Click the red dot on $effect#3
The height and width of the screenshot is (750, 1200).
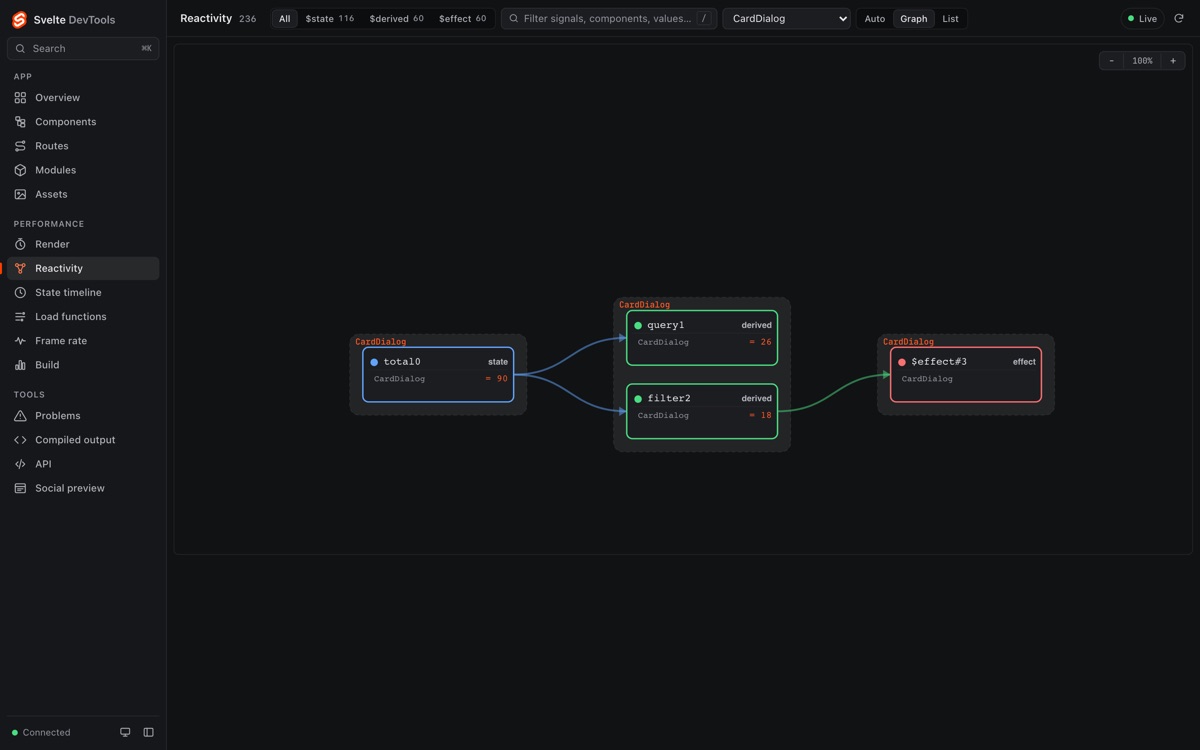click(902, 362)
